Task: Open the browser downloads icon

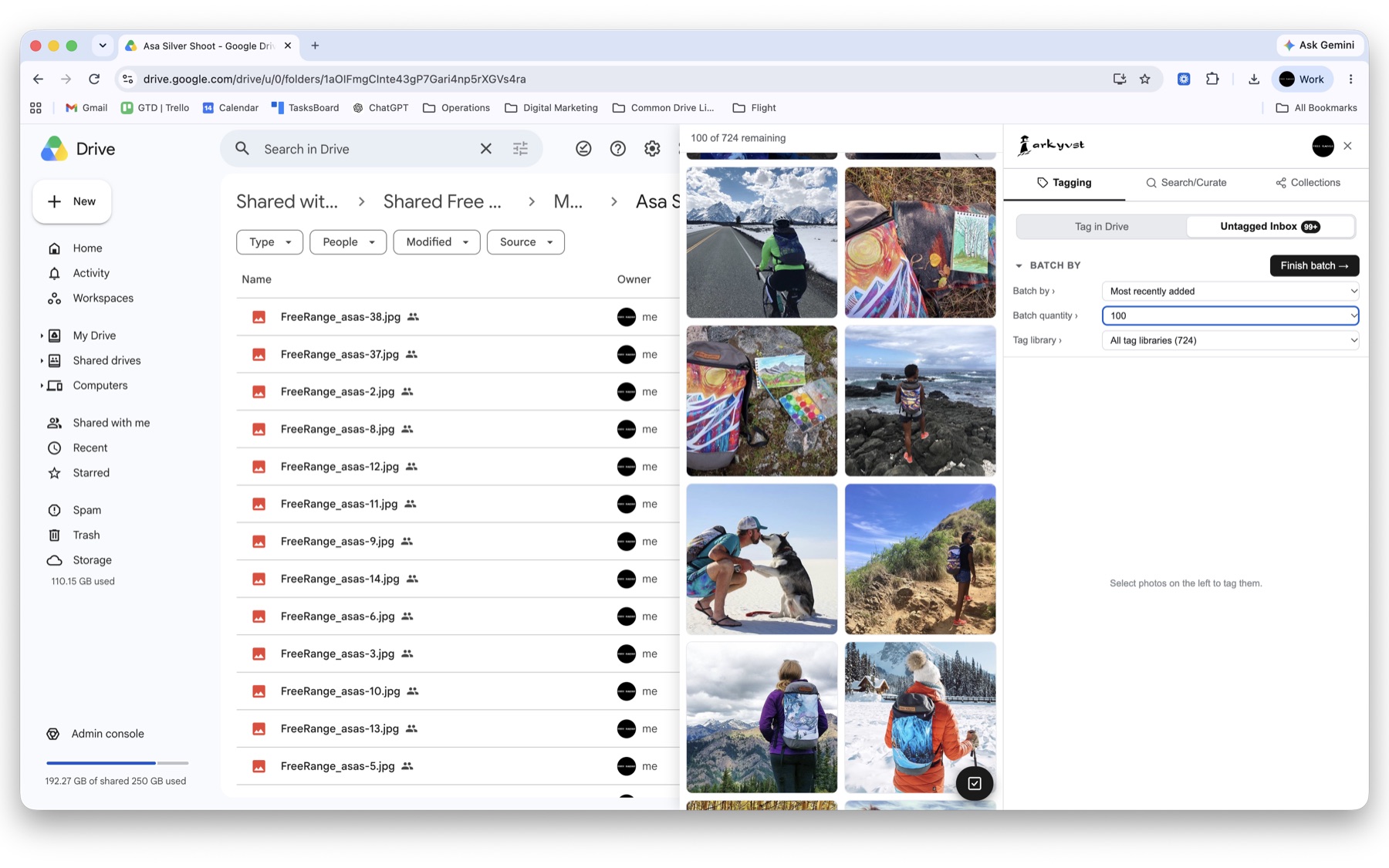Action: pyautogui.click(x=1254, y=79)
